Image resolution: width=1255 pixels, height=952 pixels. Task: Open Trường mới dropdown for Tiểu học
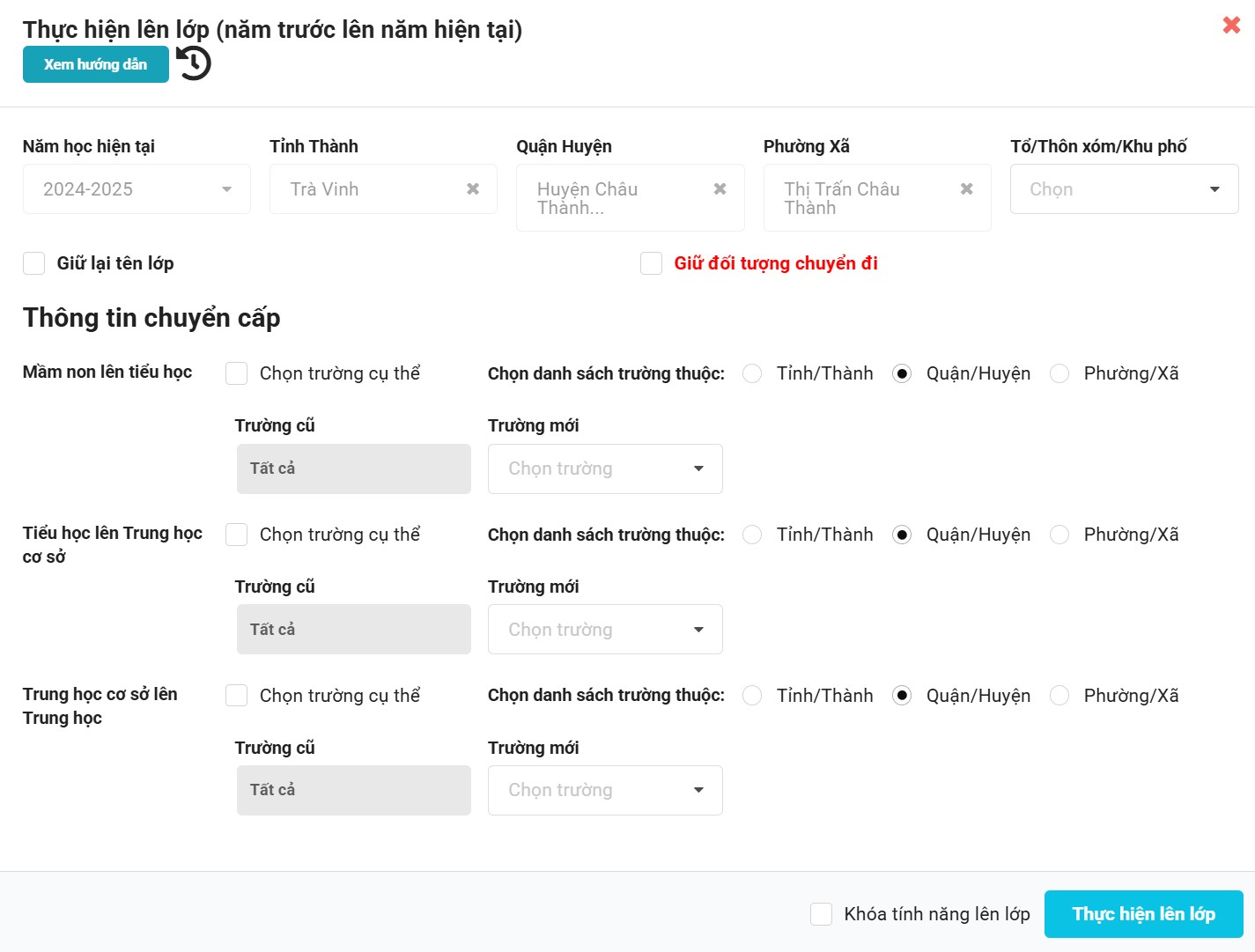tap(605, 630)
